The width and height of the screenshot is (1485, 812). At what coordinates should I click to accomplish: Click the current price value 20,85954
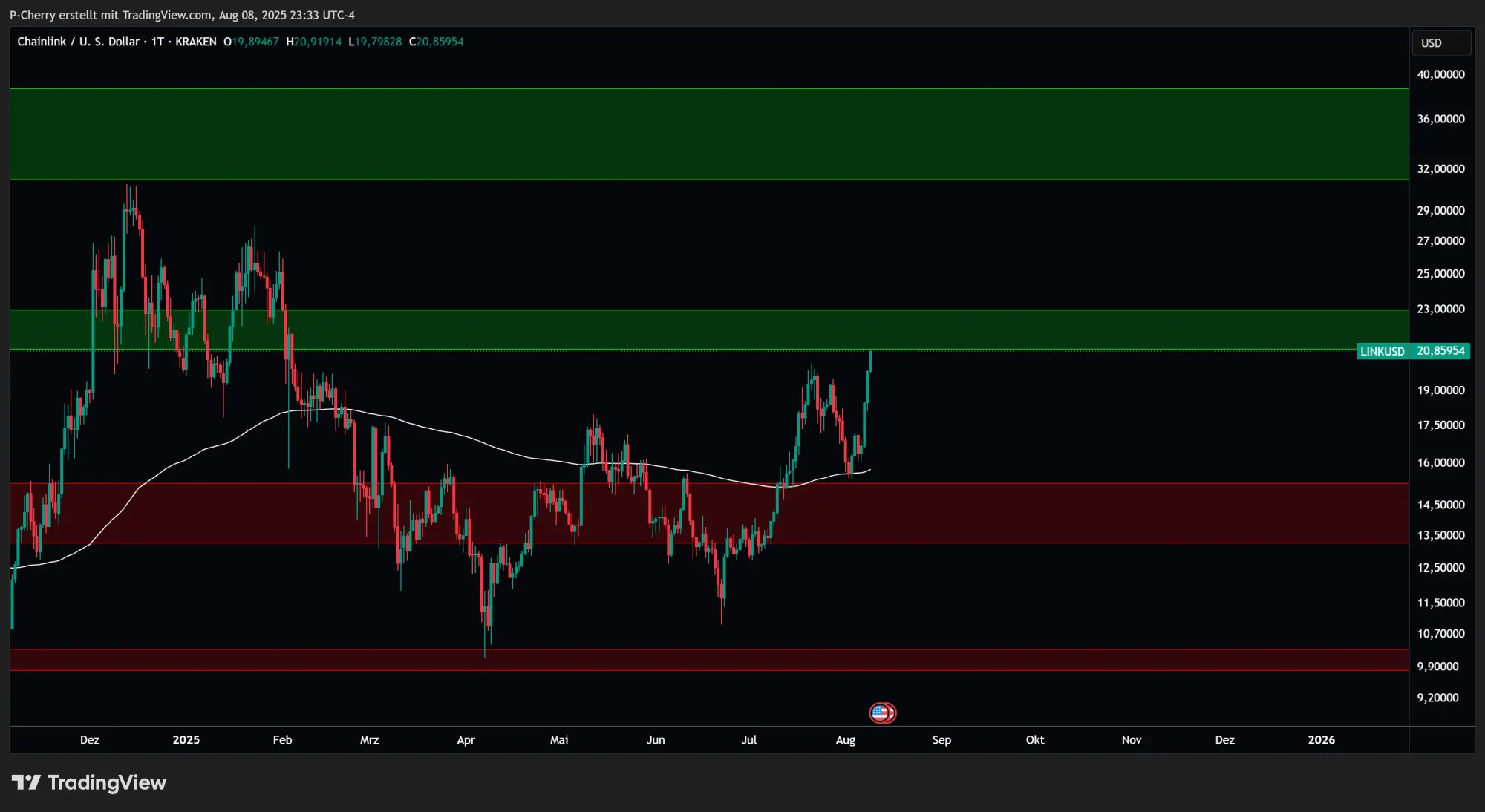(x=1440, y=351)
